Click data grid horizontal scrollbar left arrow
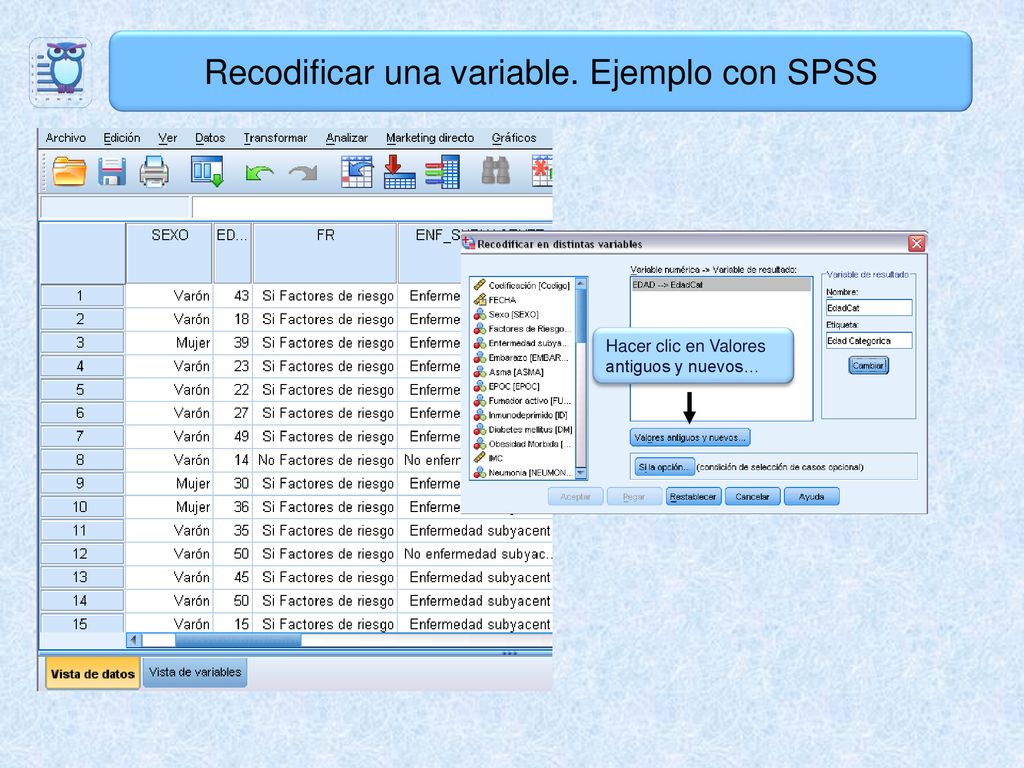The height and width of the screenshot is (768, 1024). (134, 640)
